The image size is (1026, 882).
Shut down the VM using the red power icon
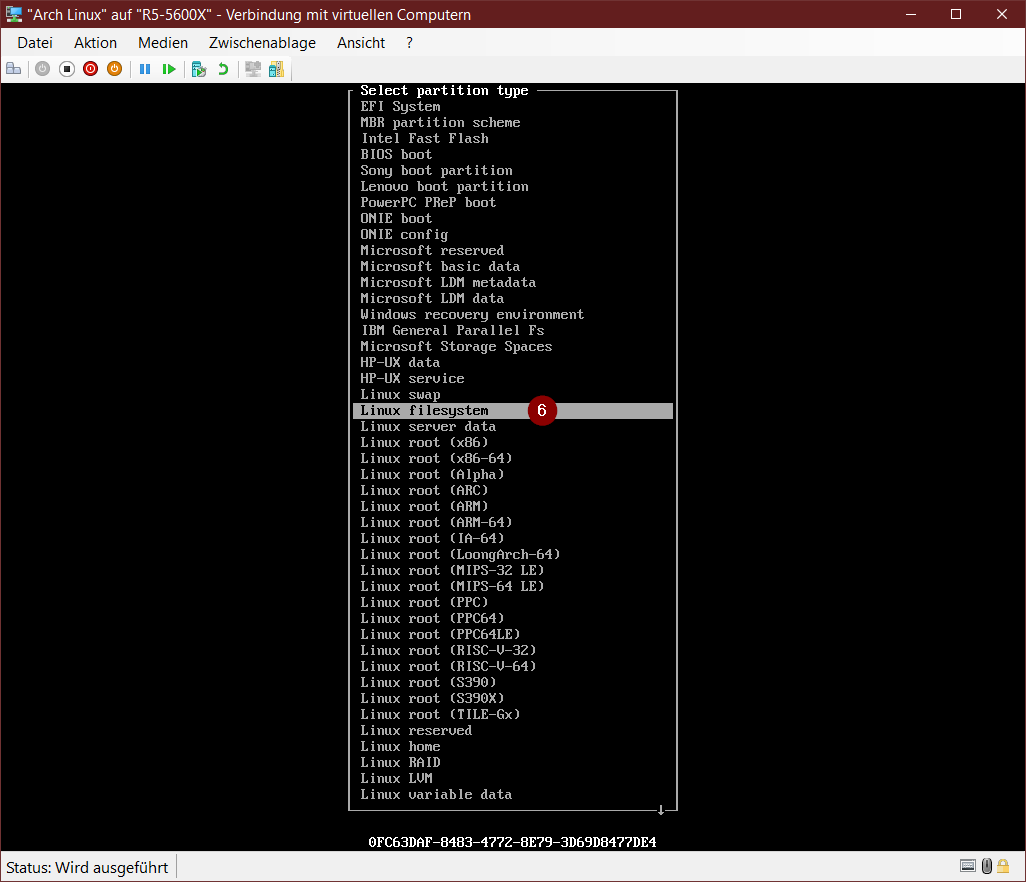coord(90,69)
